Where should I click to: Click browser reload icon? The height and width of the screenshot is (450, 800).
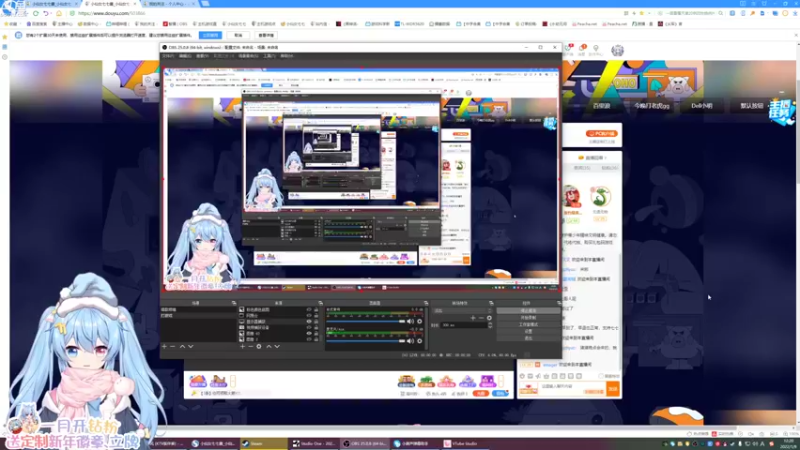36,13
